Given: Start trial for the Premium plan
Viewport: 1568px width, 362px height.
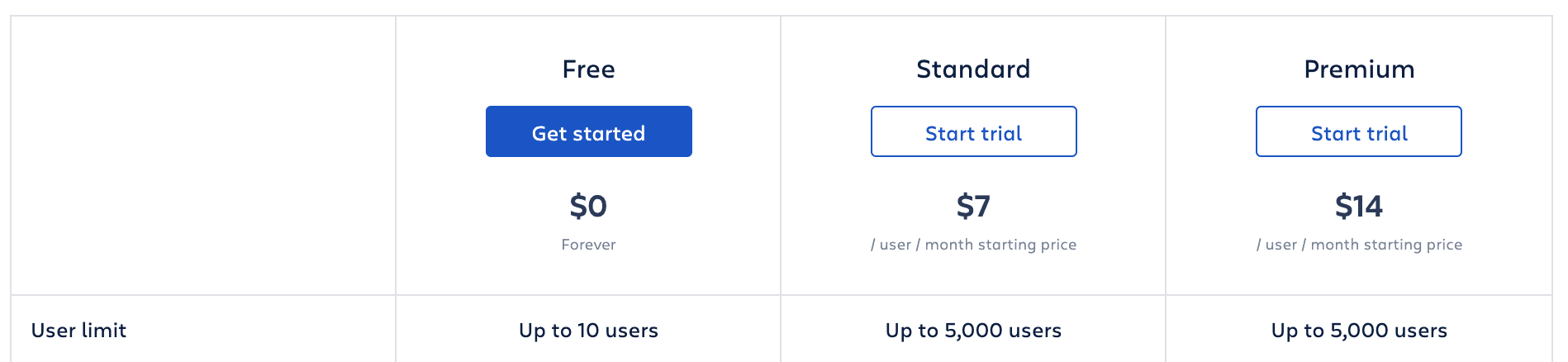Looking at the screenshot, I should coord(1358,132).
